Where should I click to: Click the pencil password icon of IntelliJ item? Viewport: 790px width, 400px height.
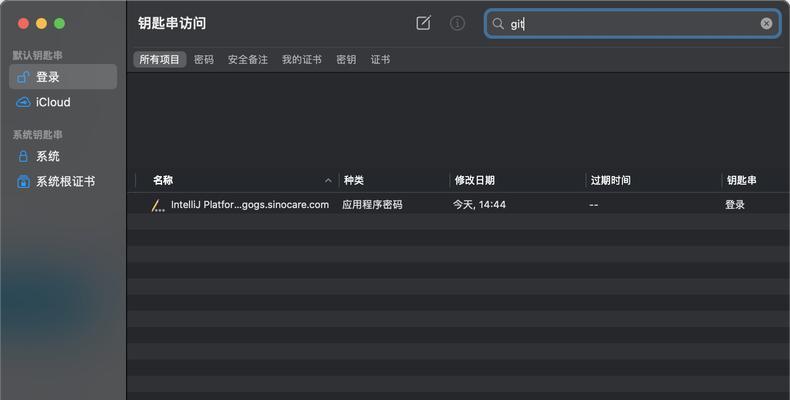click(x=158, y=206)
